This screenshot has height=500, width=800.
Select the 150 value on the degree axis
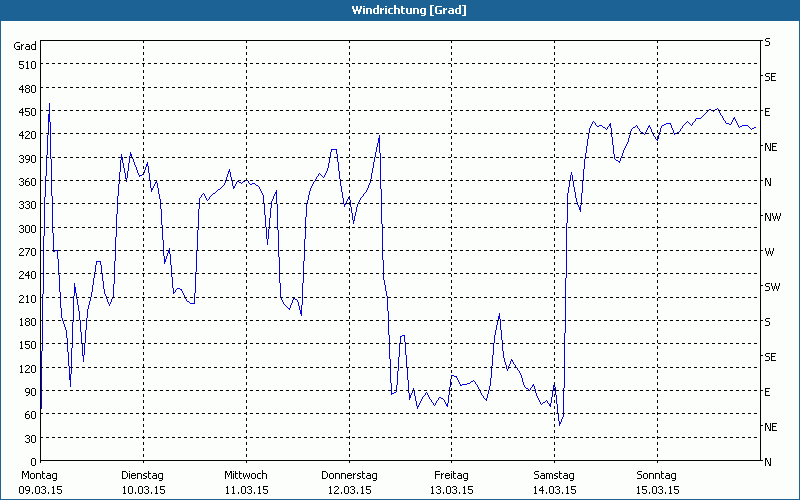(x=28, y=344)
